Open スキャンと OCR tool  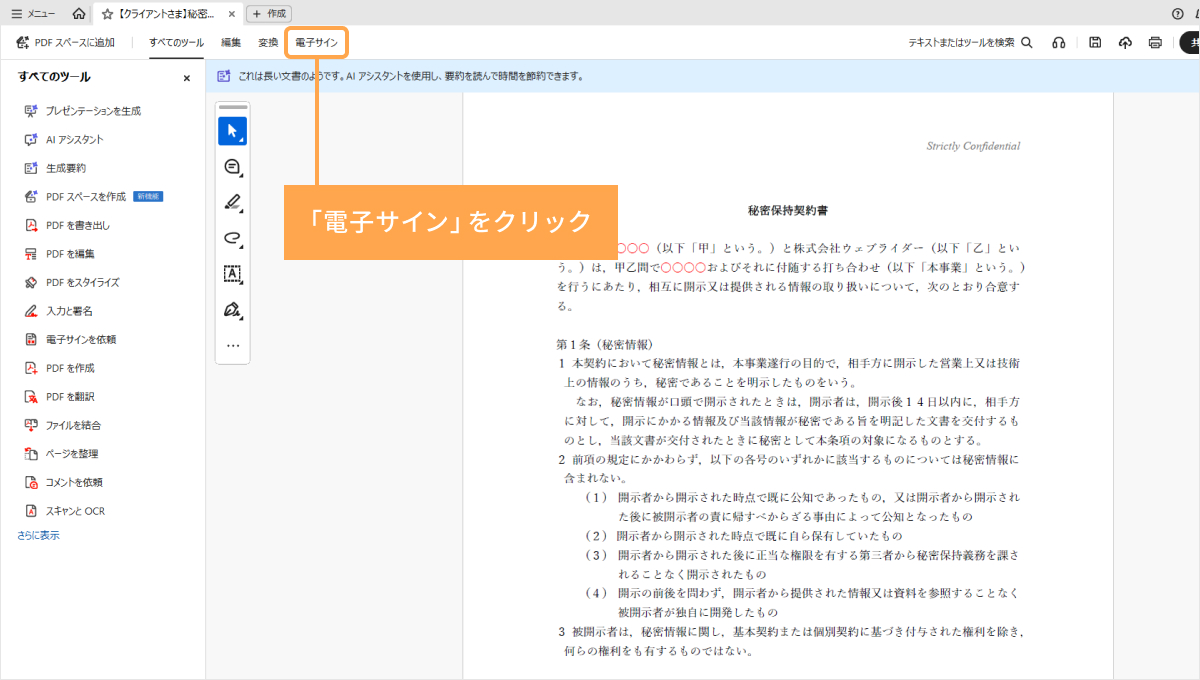click(x=65, y=511)
